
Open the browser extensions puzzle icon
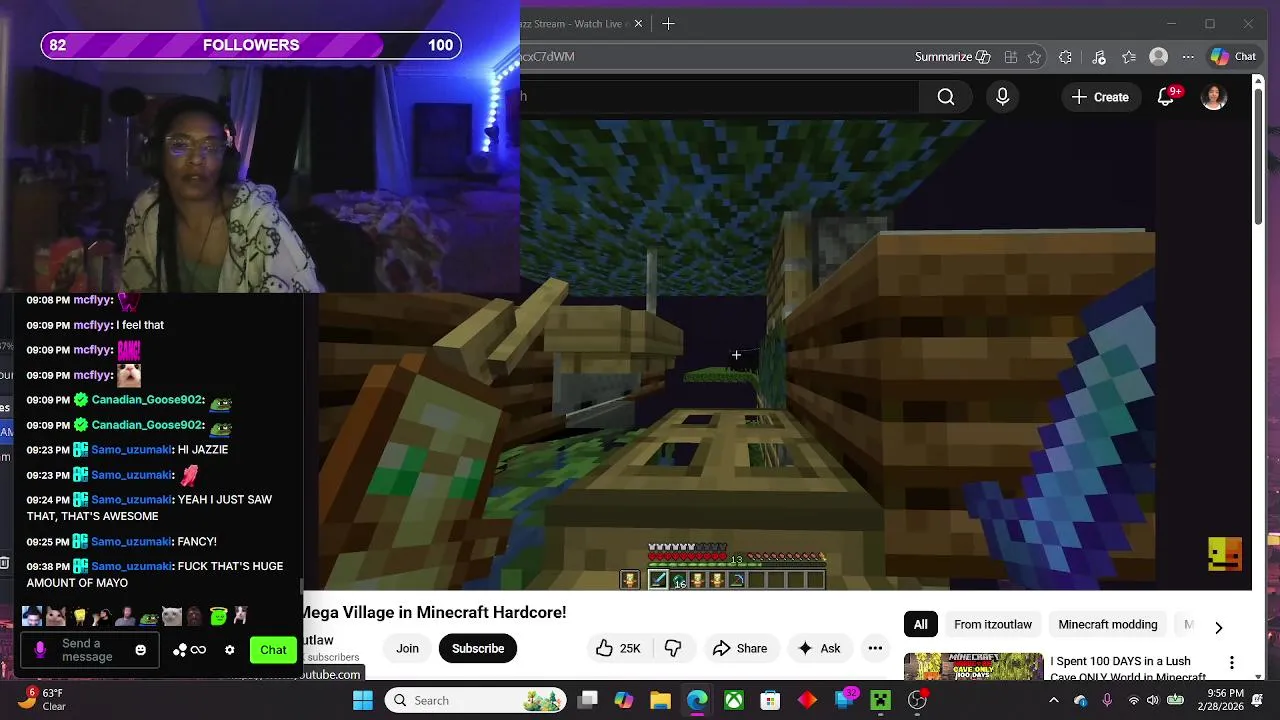pos(1066,57)
